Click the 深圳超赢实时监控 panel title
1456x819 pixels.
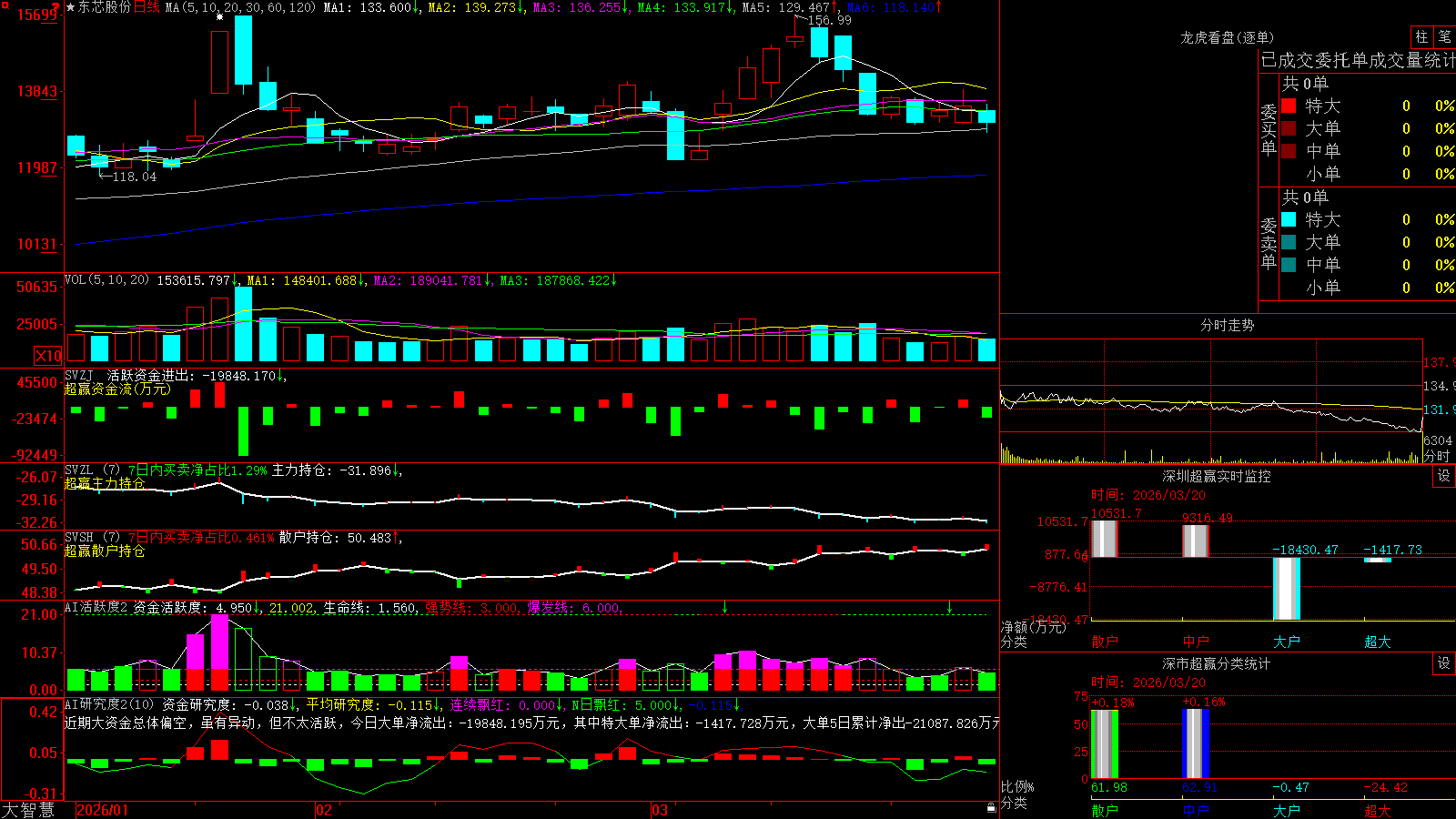click(x=1217, y=476)
